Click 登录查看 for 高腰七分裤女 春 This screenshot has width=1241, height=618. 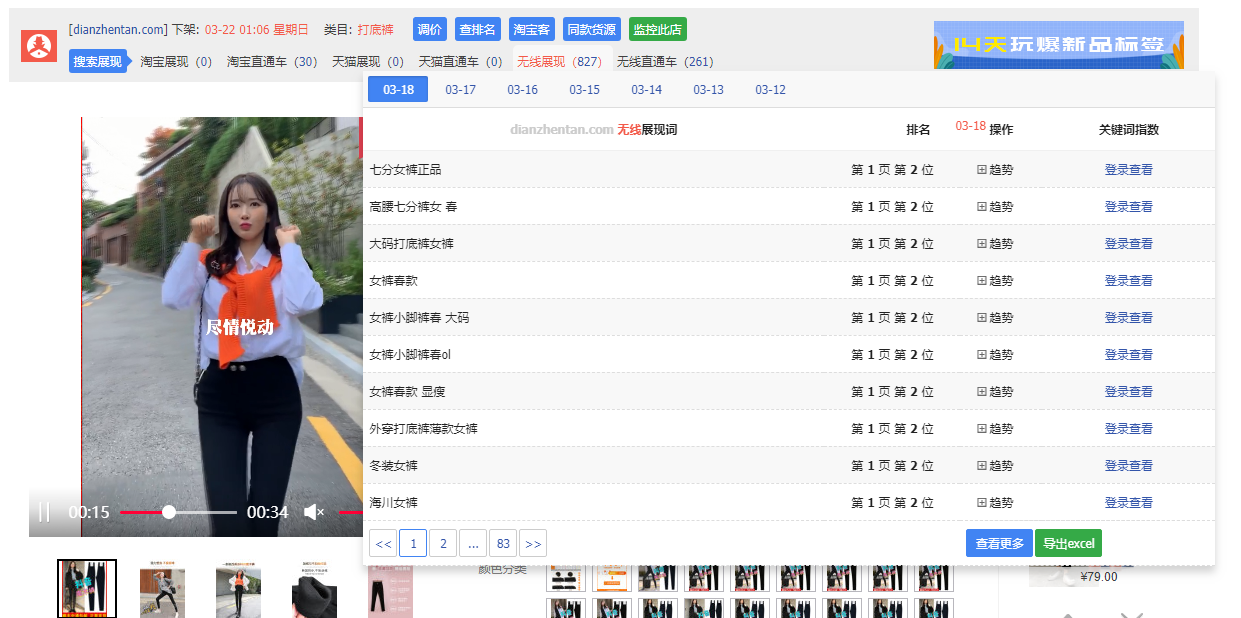coord(1129,206)
